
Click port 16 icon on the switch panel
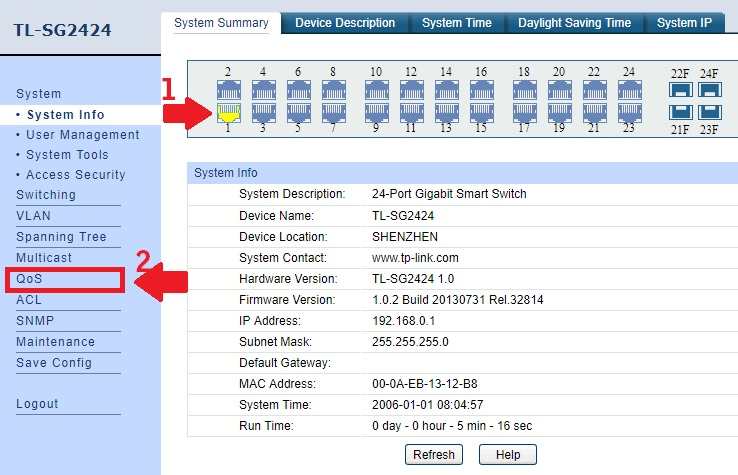click(x=482, y=90)
